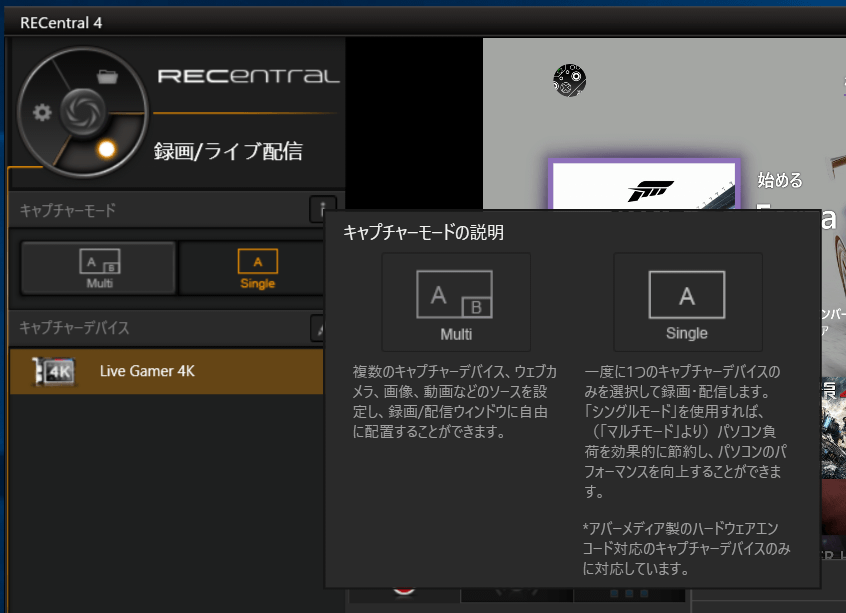The image size is (846, 613).
Task: Click the hardware encode note starting with *アバーメディア製
Action: tap(686, 548)
